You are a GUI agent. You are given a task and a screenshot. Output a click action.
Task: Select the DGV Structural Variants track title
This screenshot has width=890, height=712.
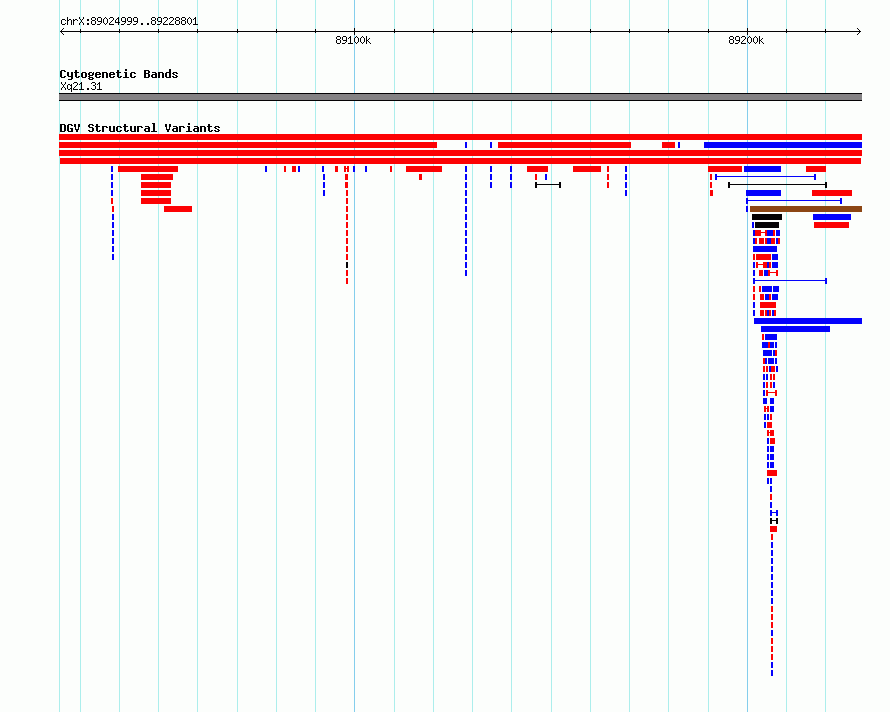(x=140, y=128)
